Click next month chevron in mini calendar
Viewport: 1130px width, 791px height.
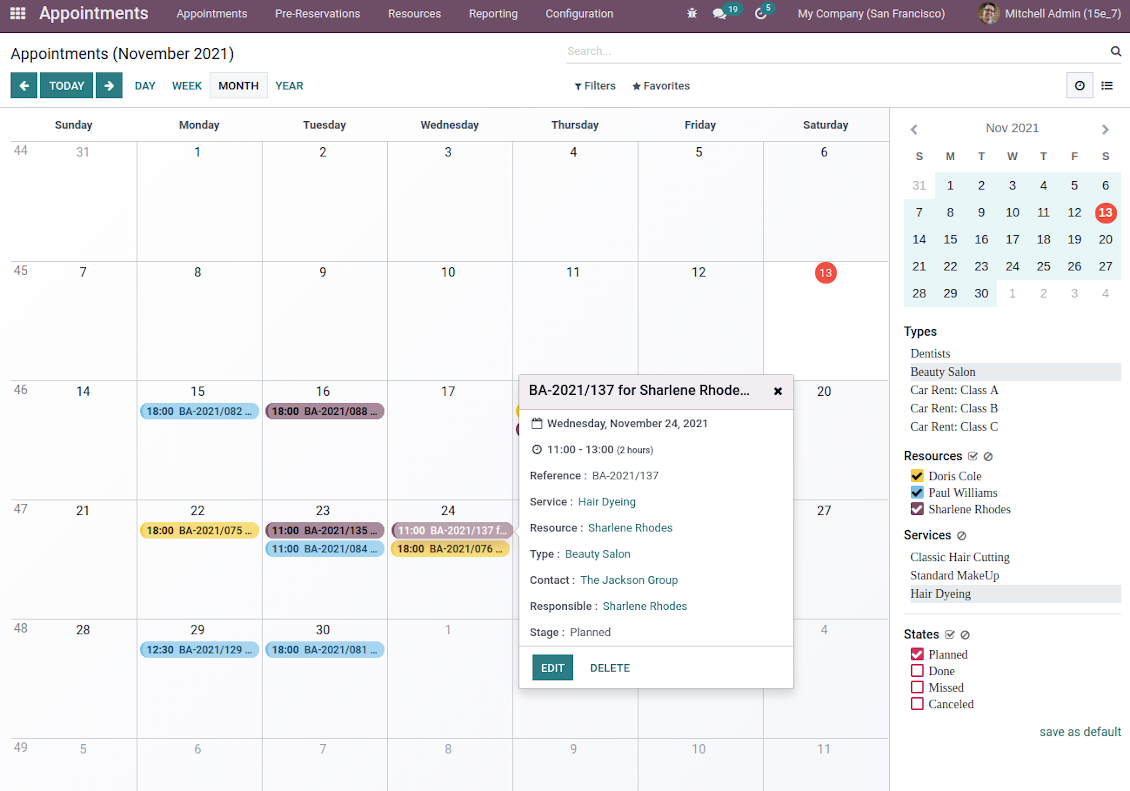1105,130
